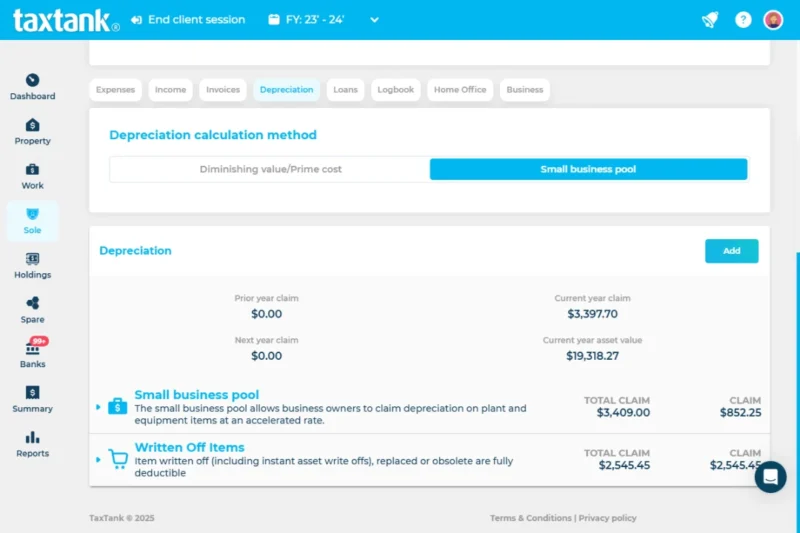This screenshot has height=533, width=800.
Task: Go to Property section in sidebar
Action: (32, 126)
